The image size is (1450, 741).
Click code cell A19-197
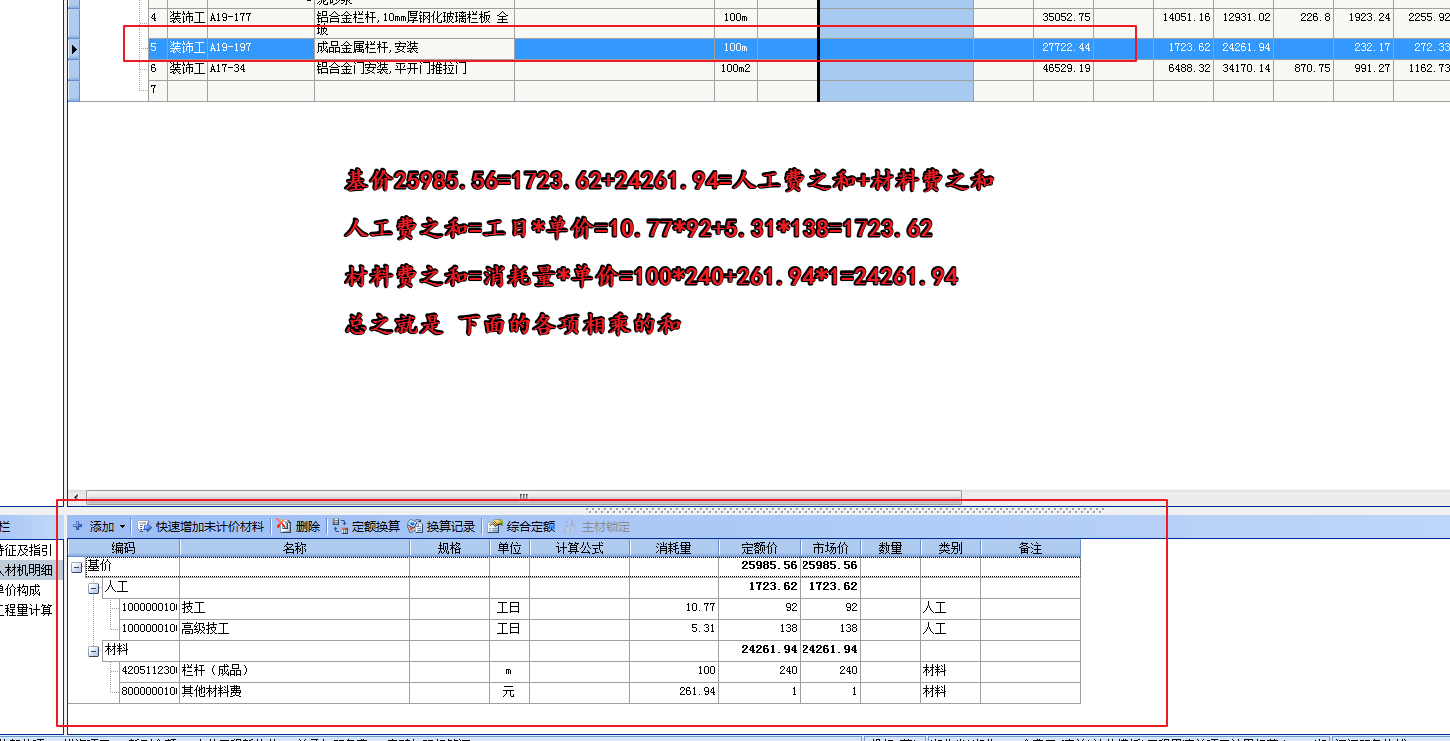[x=260, y=48]
